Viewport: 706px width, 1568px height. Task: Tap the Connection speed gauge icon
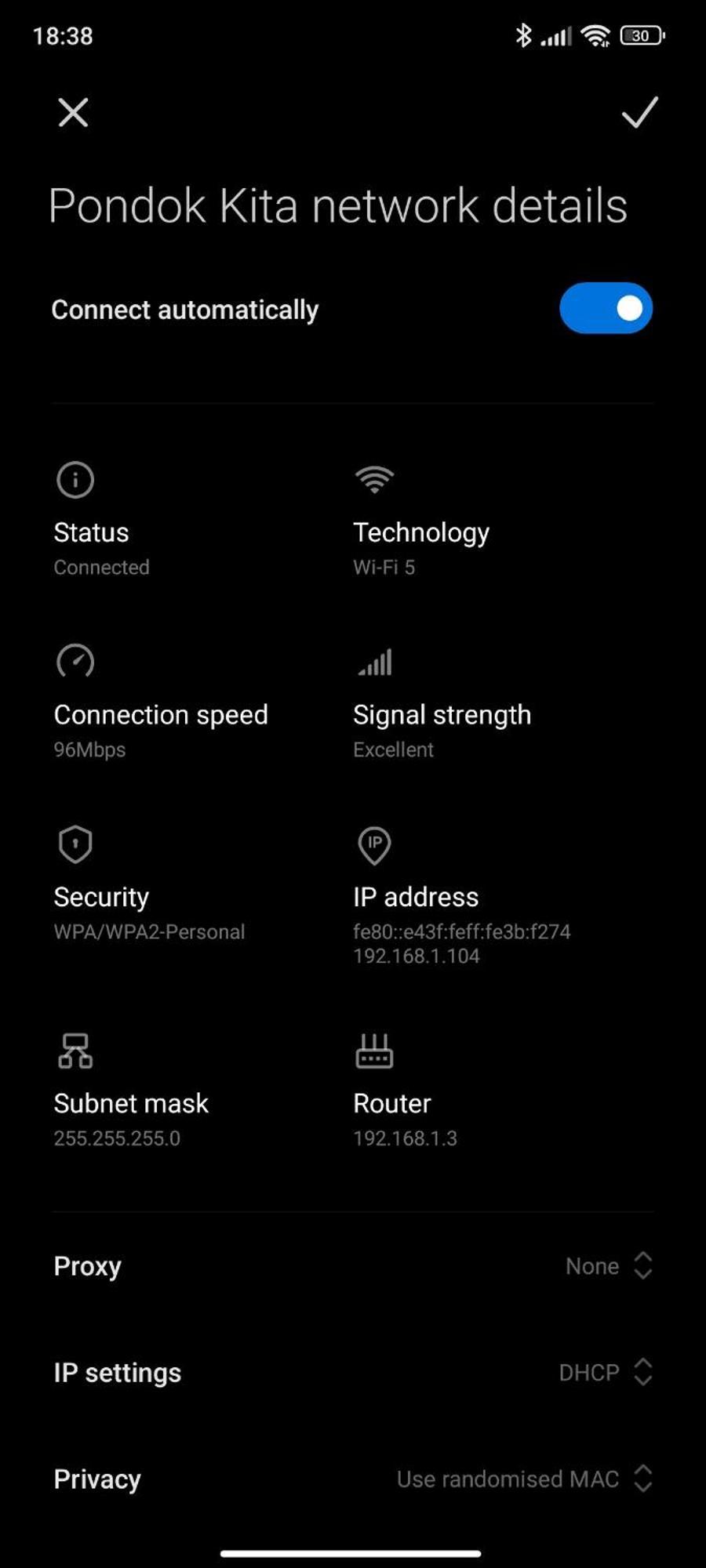tap(75, 661)
